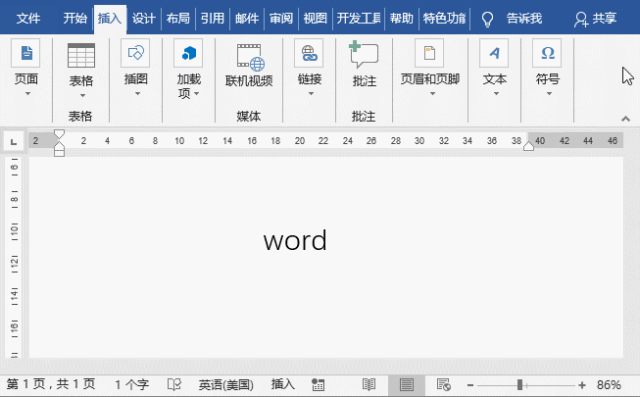Switch to the 审阅 Review tab
Screen dimensions: 640x397
click(x=281, y=18)
